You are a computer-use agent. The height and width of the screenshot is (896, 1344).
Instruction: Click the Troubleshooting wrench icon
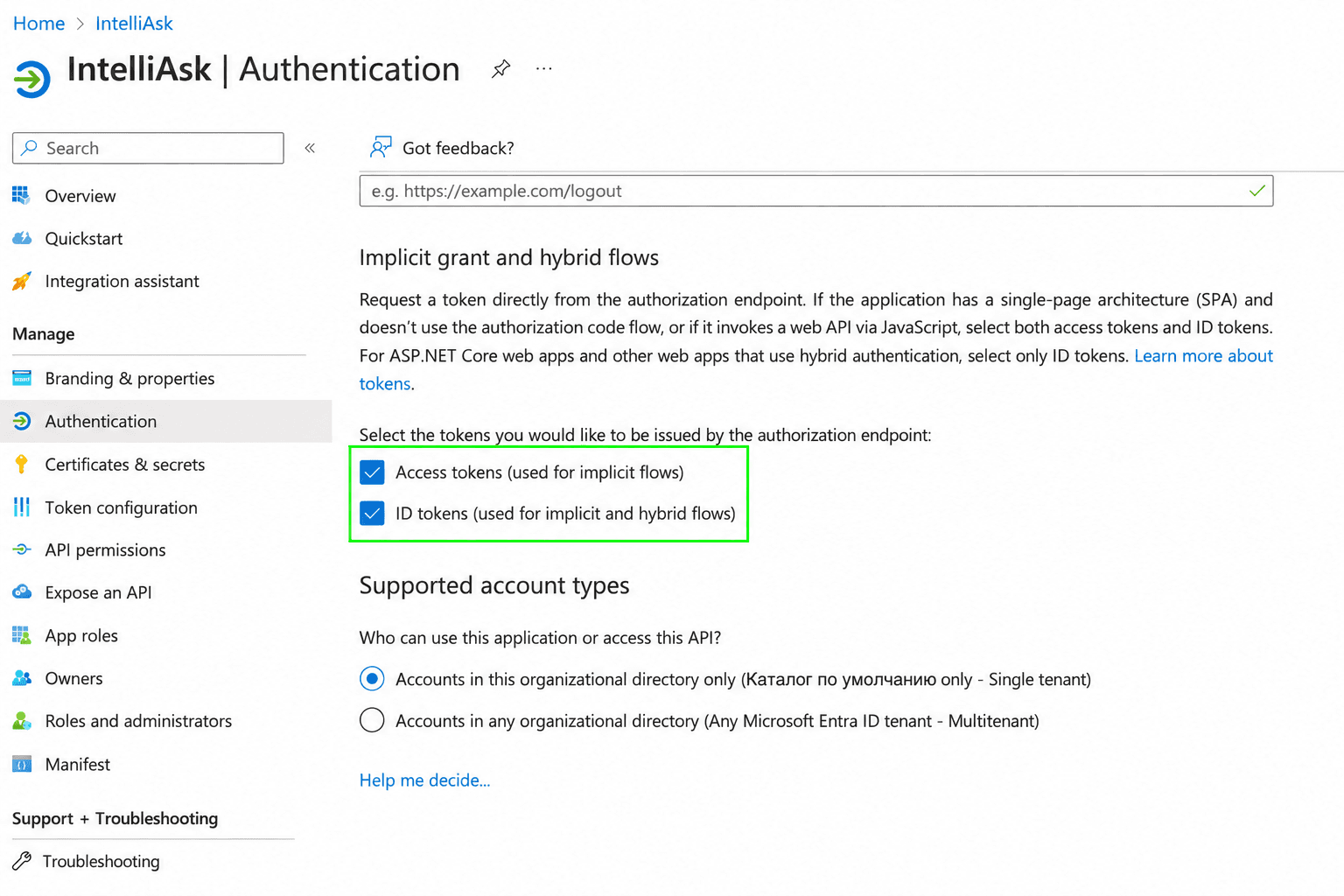pyautogui.click(x=22, y=861)
